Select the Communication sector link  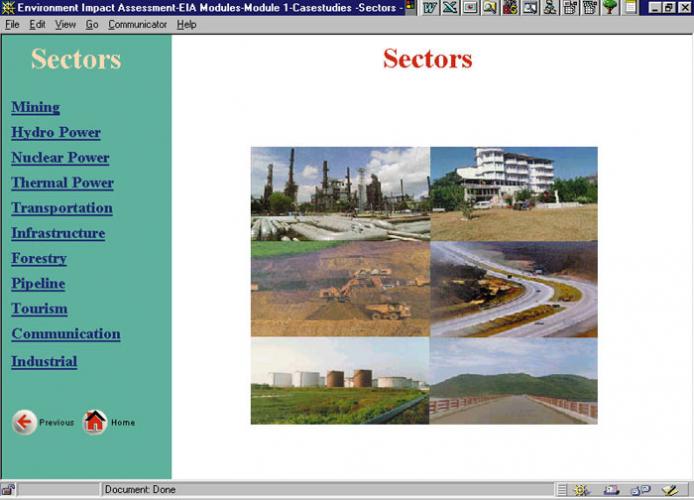pyautogui.click(x=66, y=334)
